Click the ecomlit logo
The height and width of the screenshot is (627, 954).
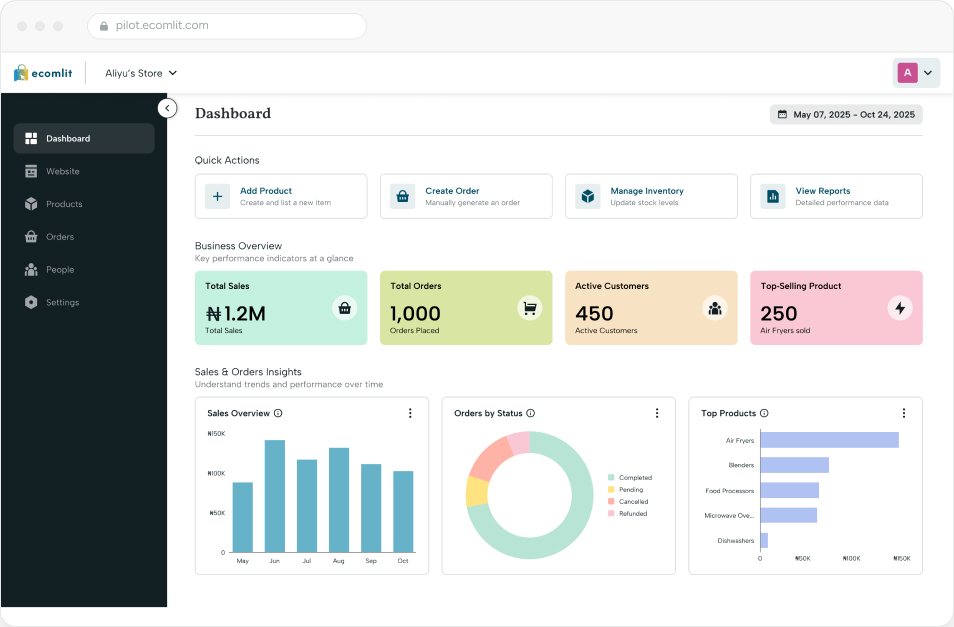43,73
